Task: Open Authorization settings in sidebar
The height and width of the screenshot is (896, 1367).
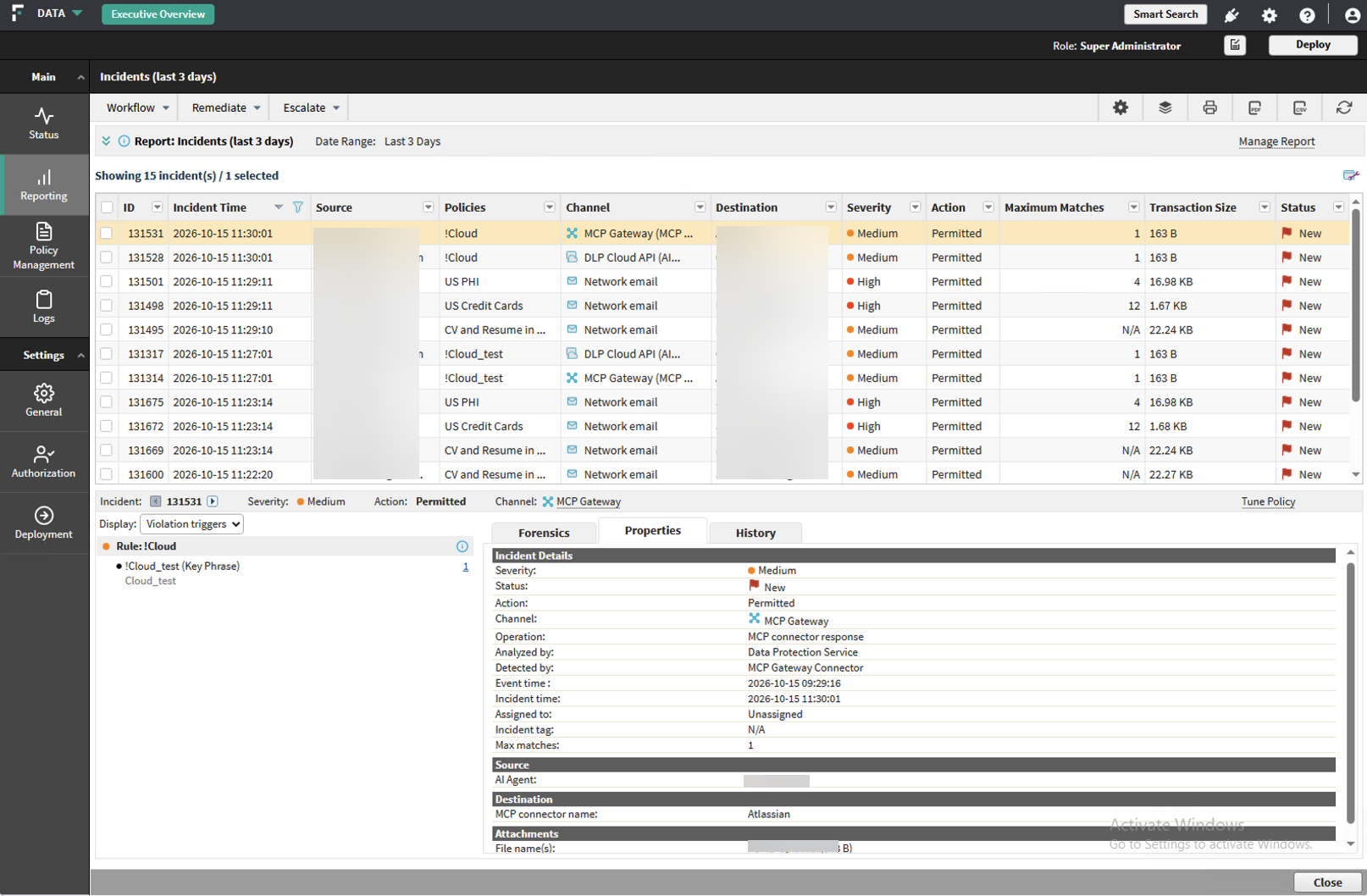Action: (x=44, y=462)
